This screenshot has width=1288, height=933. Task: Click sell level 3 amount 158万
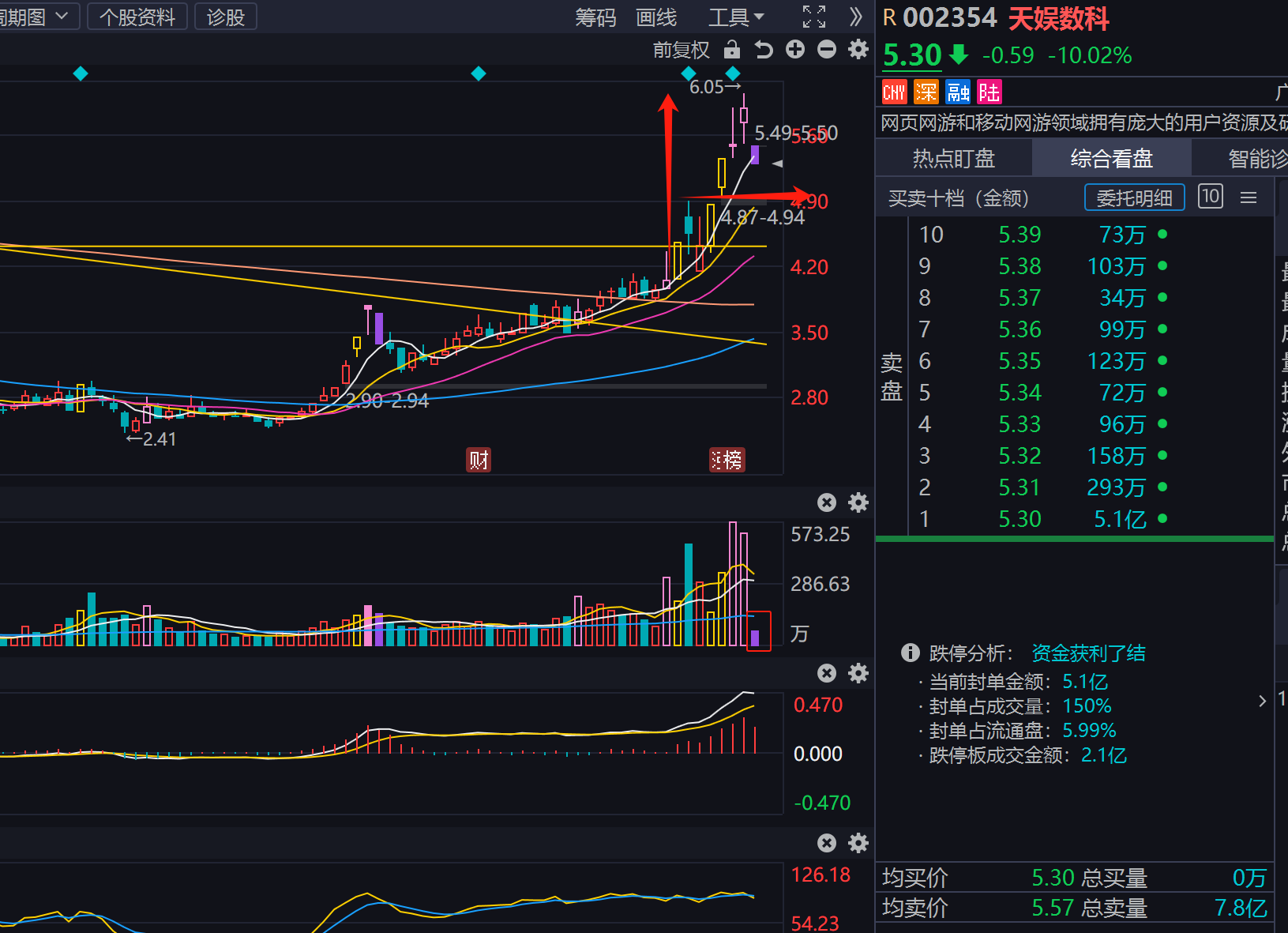click(x=1116, y=456)
